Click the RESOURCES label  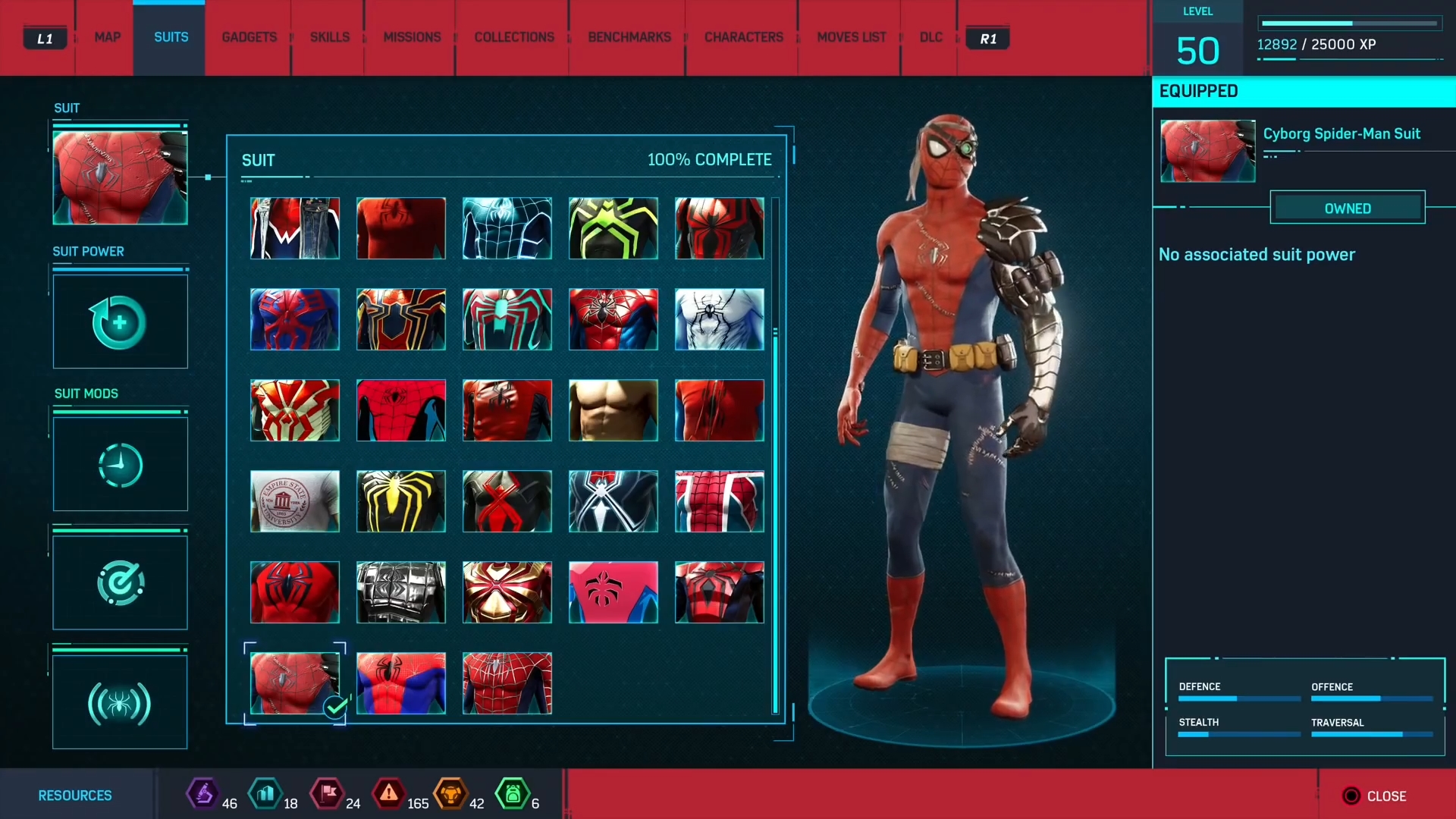pyautogui.click(x=75, y=795)
